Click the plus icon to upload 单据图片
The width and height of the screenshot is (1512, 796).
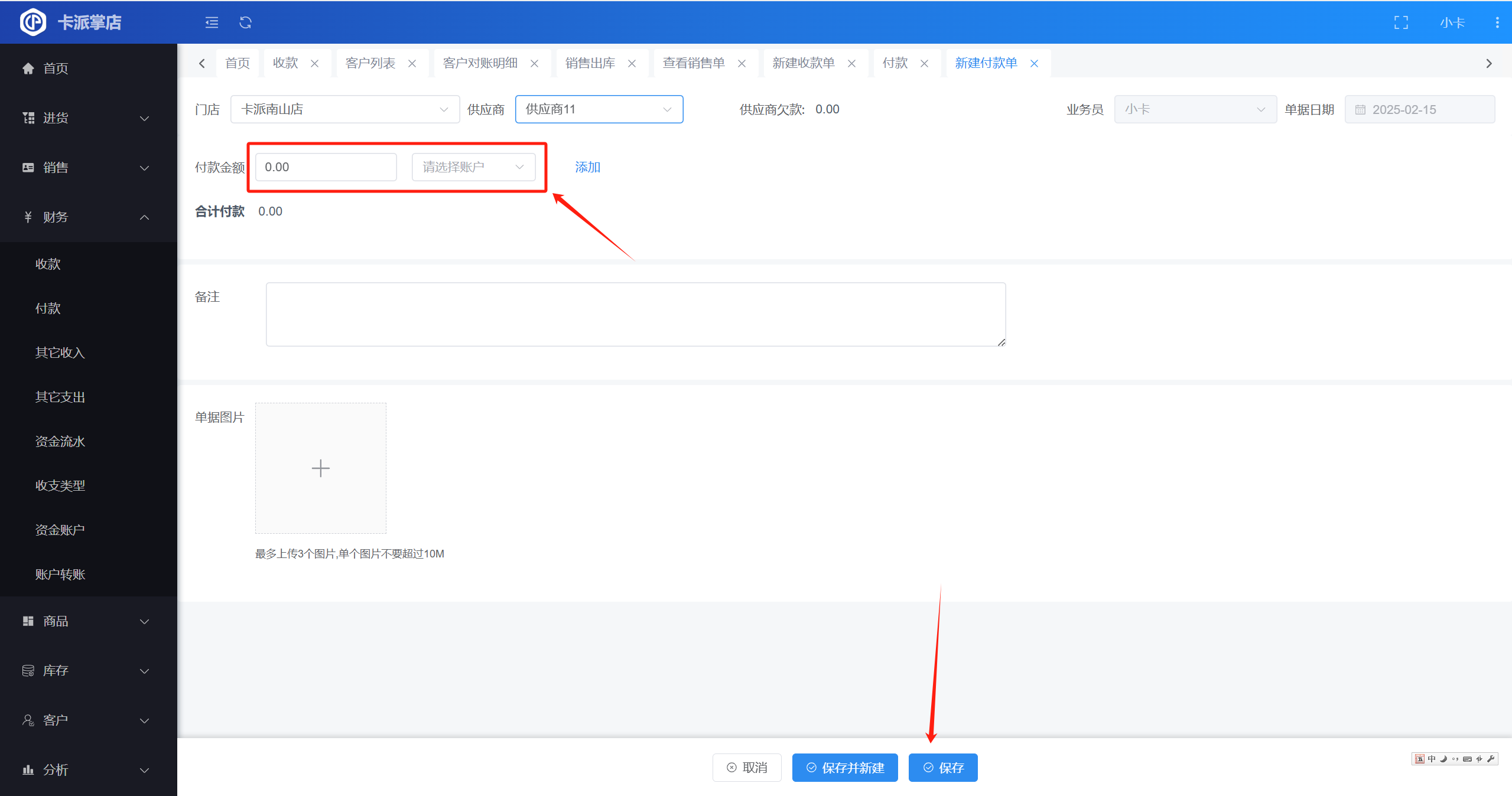pyautogui.click(x=320, y=468)
